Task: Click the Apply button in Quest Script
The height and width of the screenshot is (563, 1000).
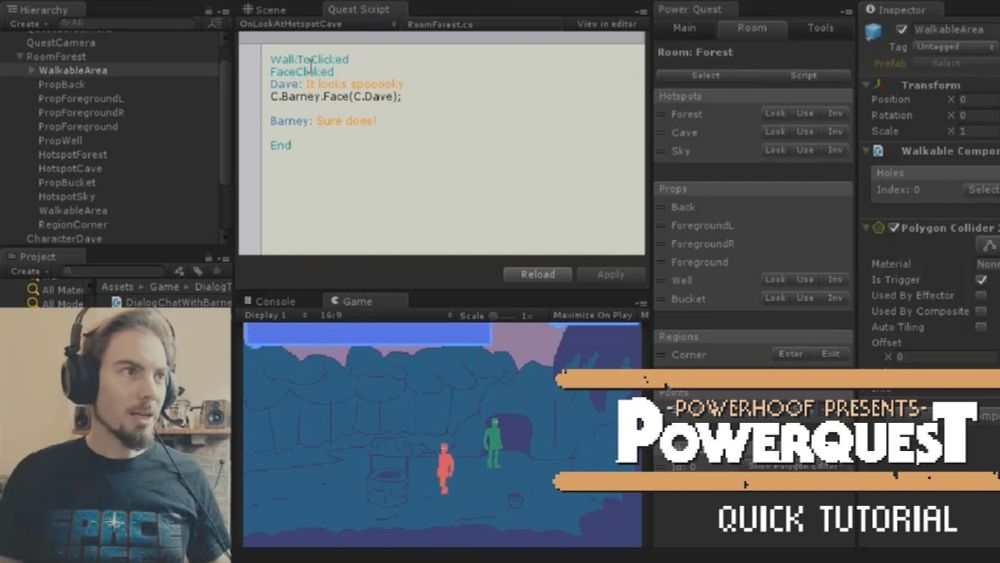Action: point(610,274)
